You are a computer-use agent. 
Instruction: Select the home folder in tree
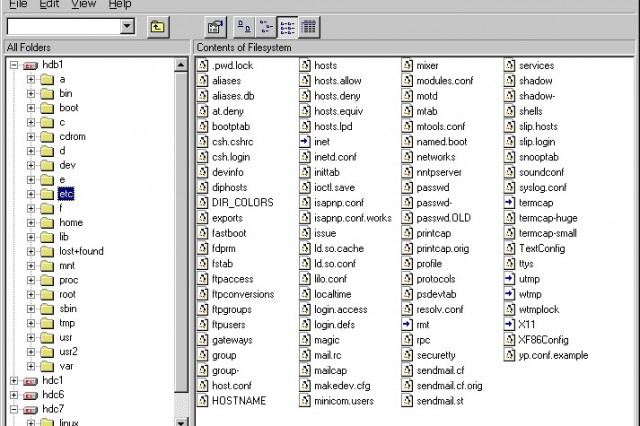click(x=70, y=223)
